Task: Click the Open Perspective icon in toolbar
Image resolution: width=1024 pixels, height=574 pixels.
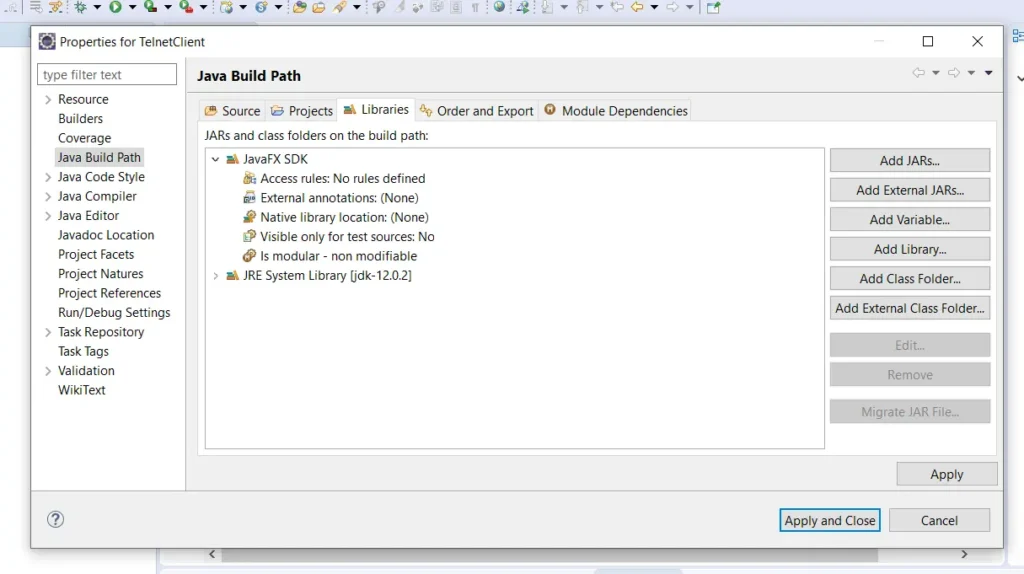Action: coord(713,7)
